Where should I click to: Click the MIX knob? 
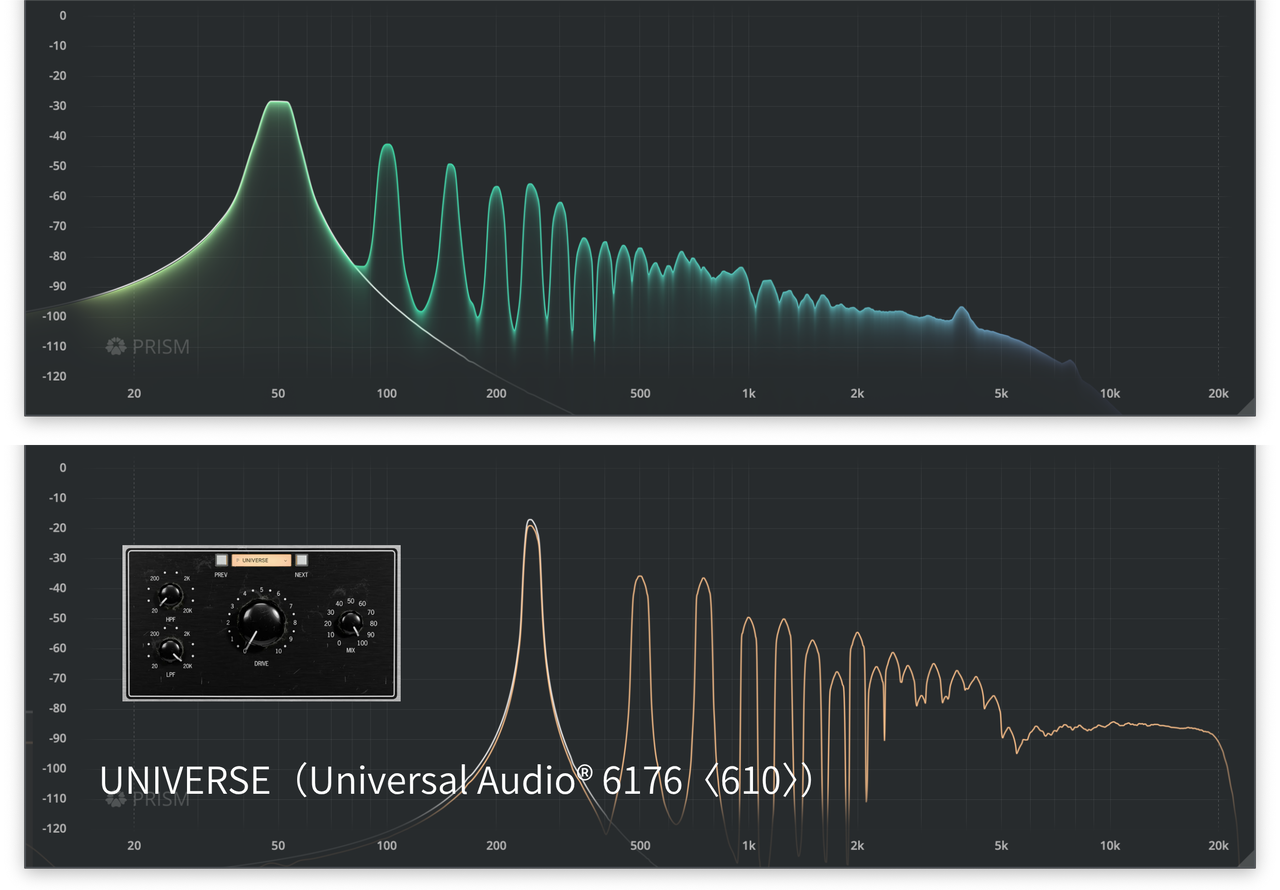350,623
